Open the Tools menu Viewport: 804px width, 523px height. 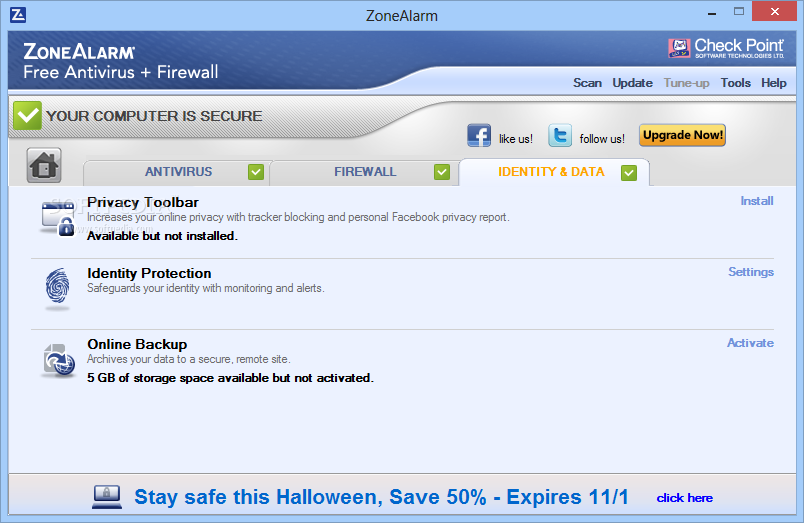(735, 83)
